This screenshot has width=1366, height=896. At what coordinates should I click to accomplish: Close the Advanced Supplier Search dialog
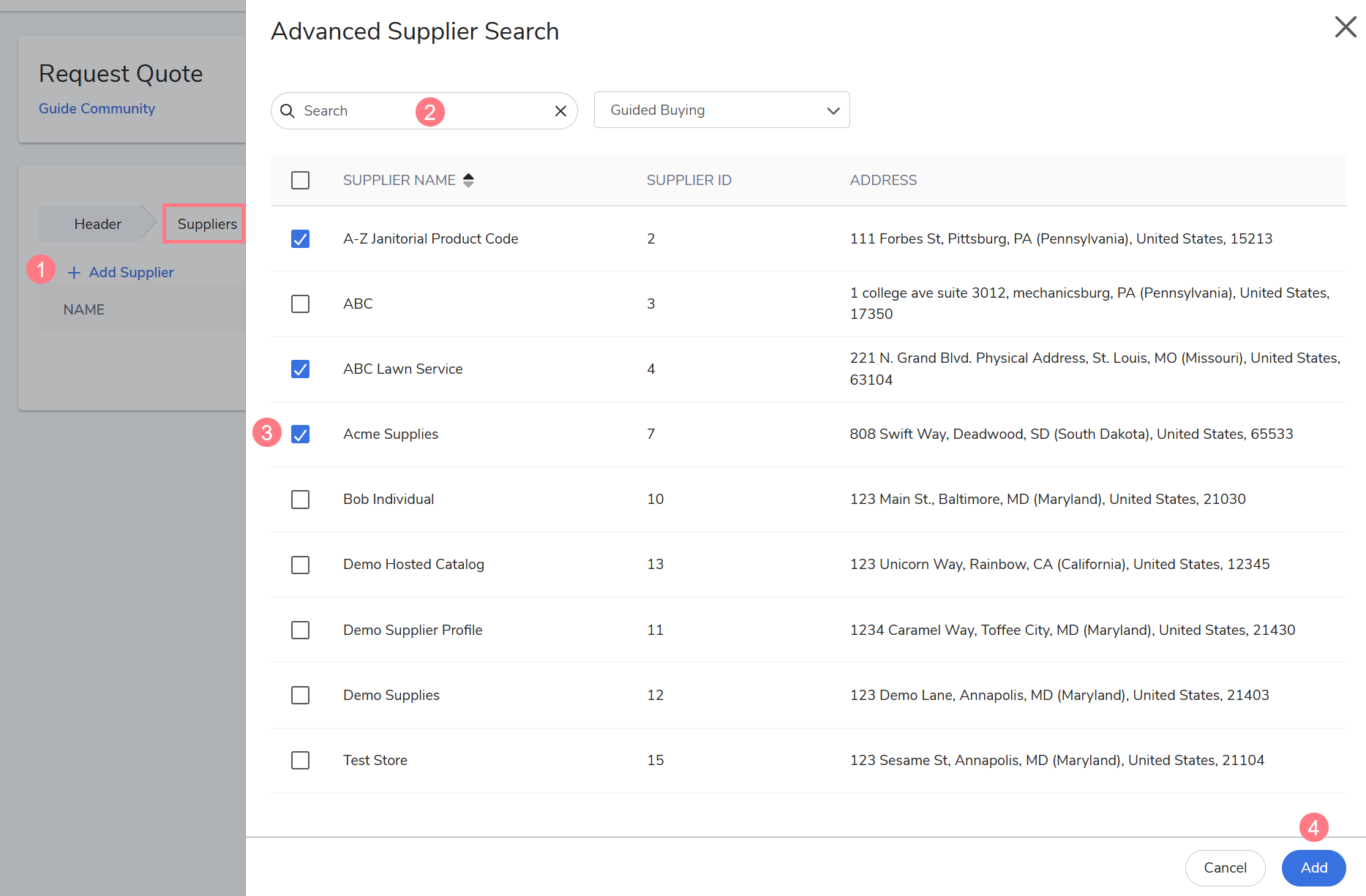1345,28
